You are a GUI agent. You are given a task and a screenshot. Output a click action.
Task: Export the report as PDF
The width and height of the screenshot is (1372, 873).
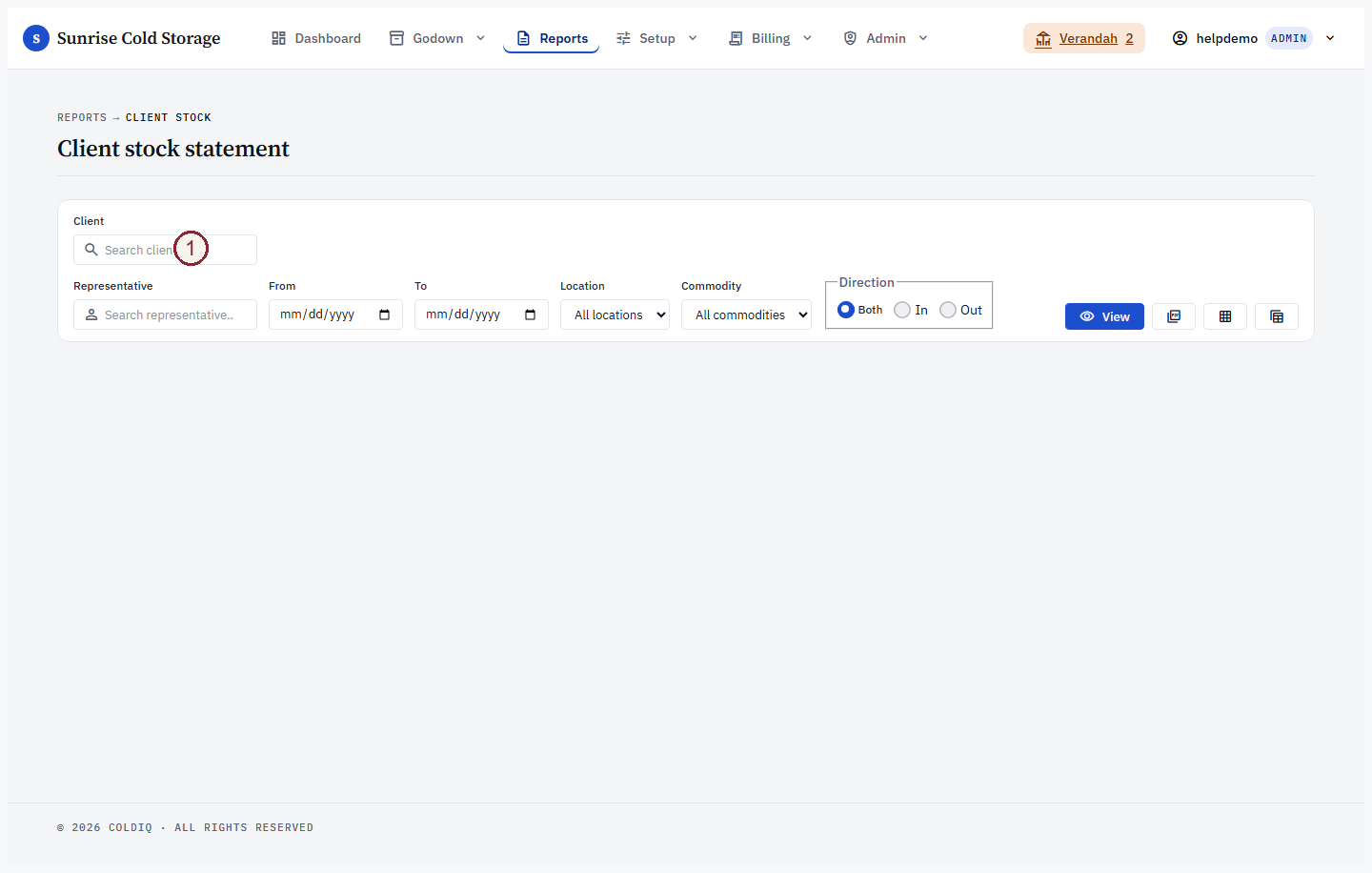pyautogui.click(x=1174, y=316)
